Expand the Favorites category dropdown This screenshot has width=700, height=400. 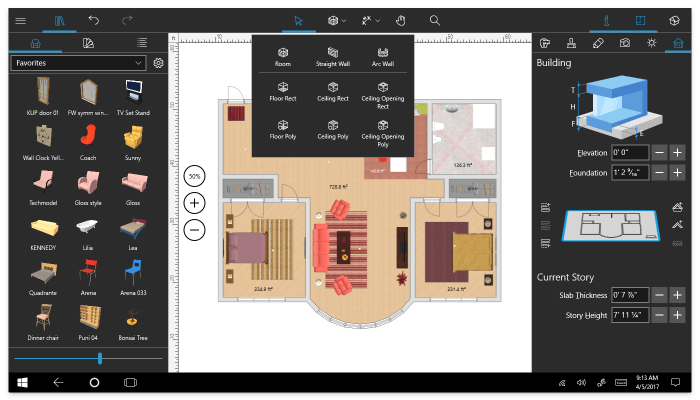click(79, 63)
